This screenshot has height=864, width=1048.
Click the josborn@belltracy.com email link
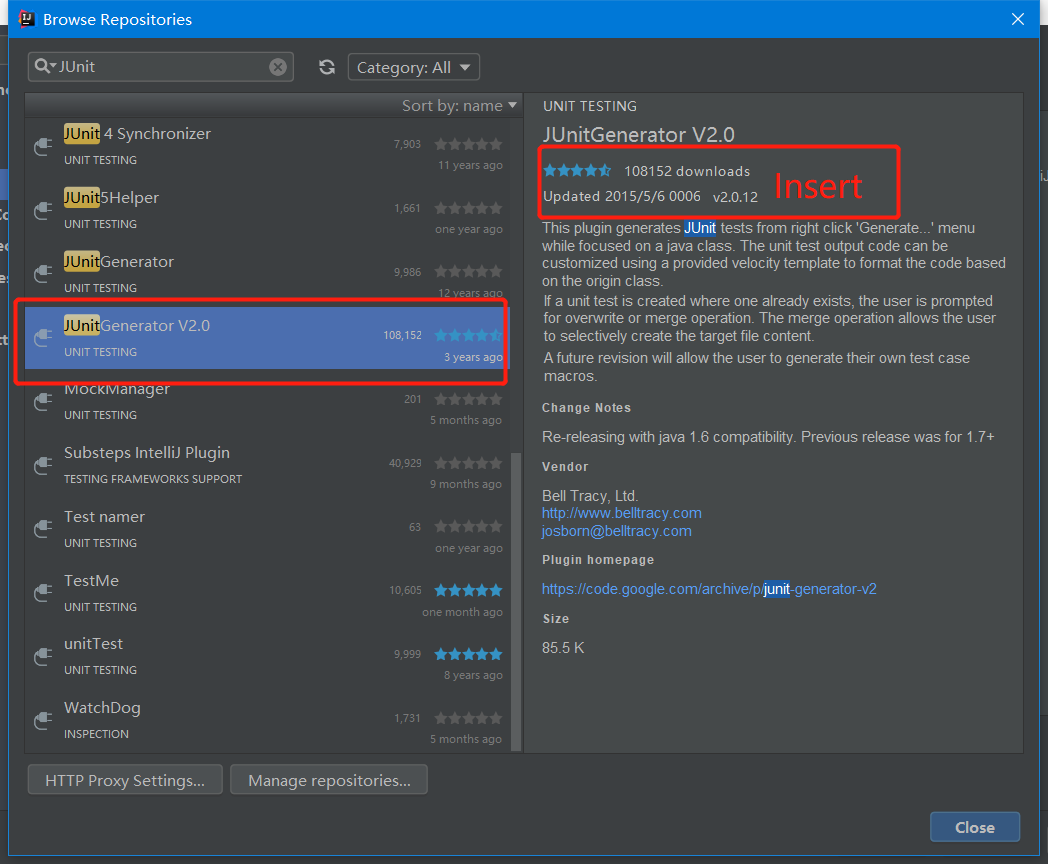616,531
